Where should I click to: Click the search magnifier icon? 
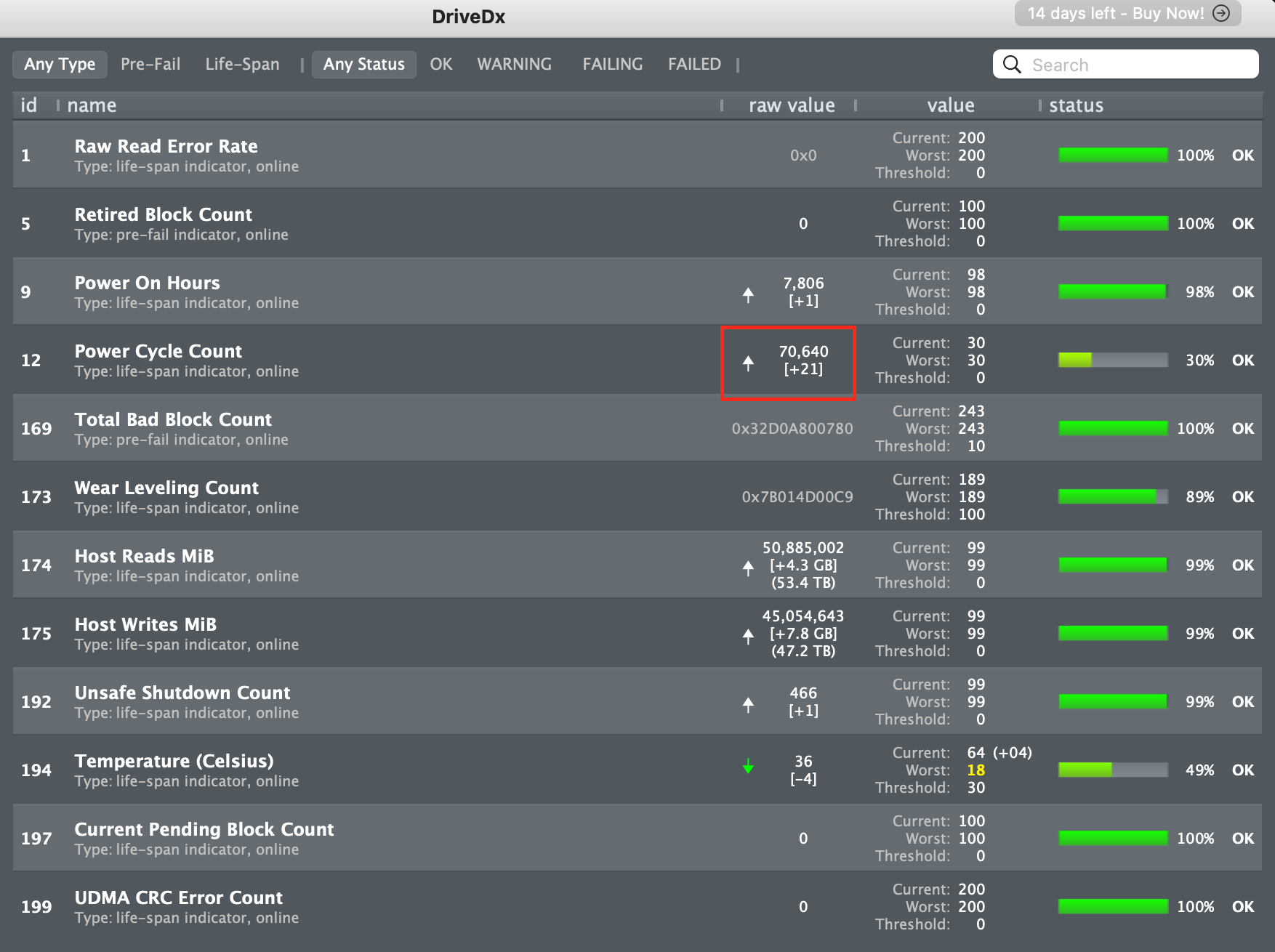click(x=1012, y=64)
